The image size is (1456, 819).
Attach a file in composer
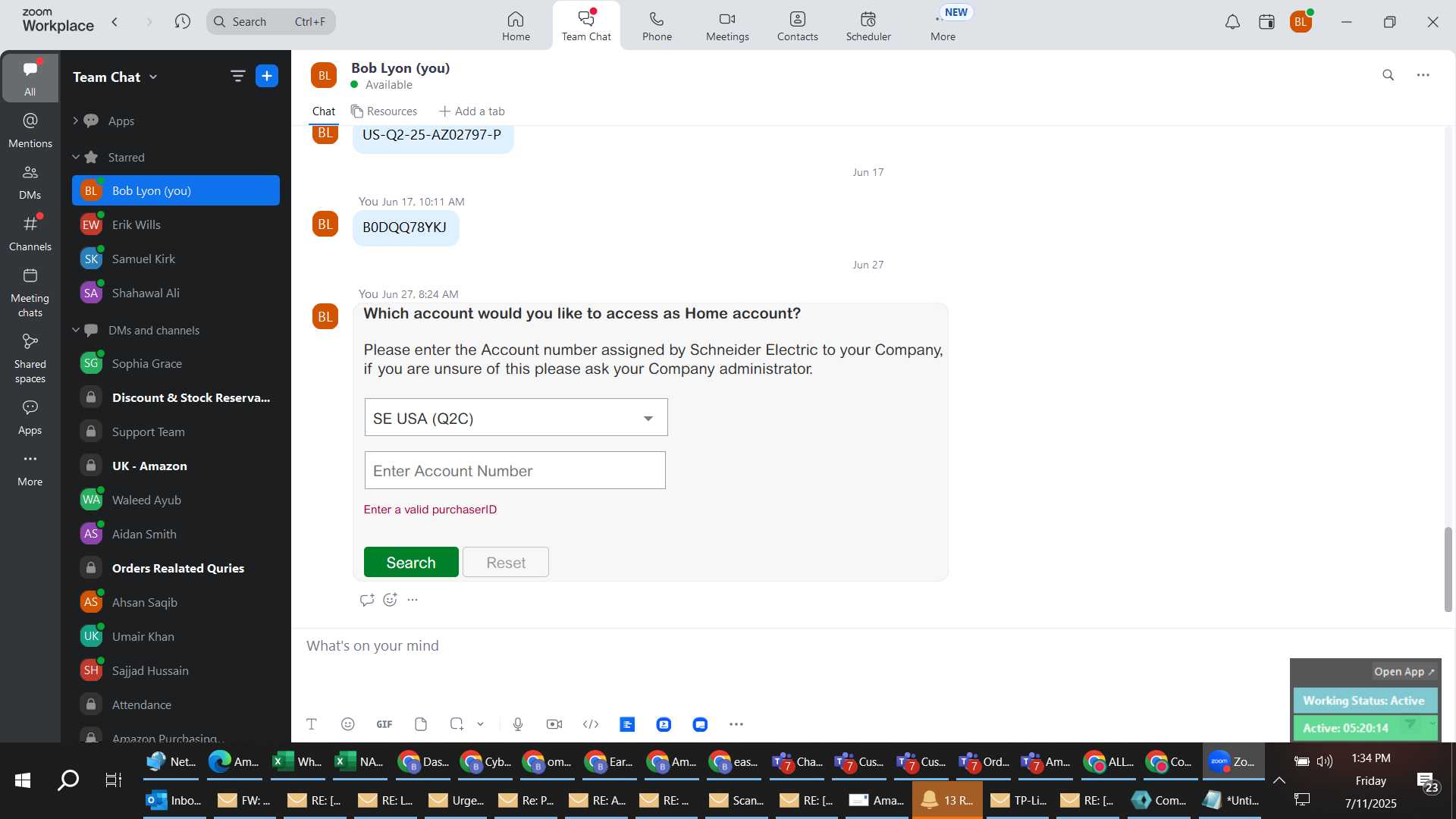pos(421,724)
